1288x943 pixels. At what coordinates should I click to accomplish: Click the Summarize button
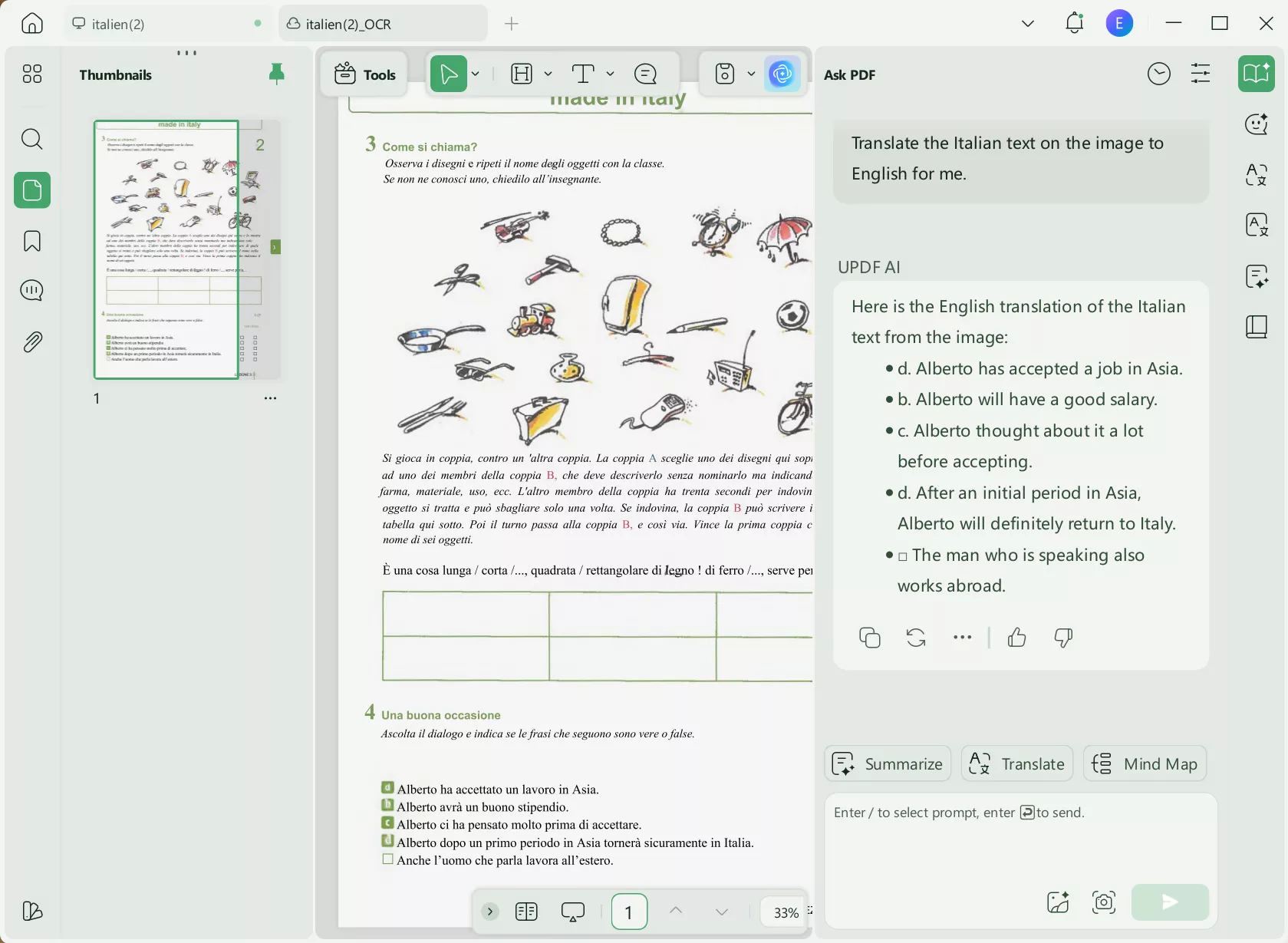[x=888, y=764]
